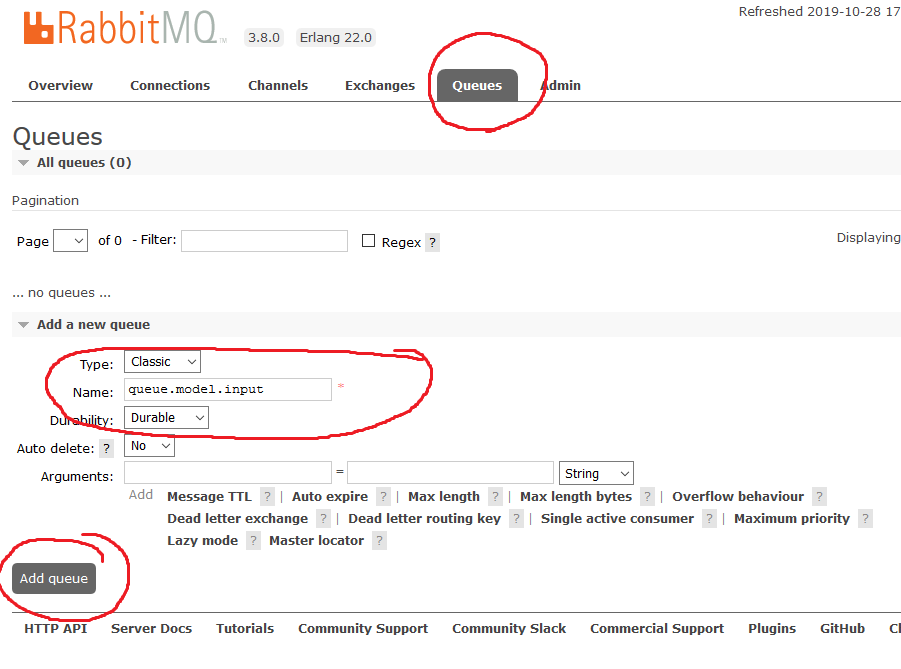This screenshot has height=669, width=901.
Task: Open help for Lazy mode
Action: [x=253, y=541]
